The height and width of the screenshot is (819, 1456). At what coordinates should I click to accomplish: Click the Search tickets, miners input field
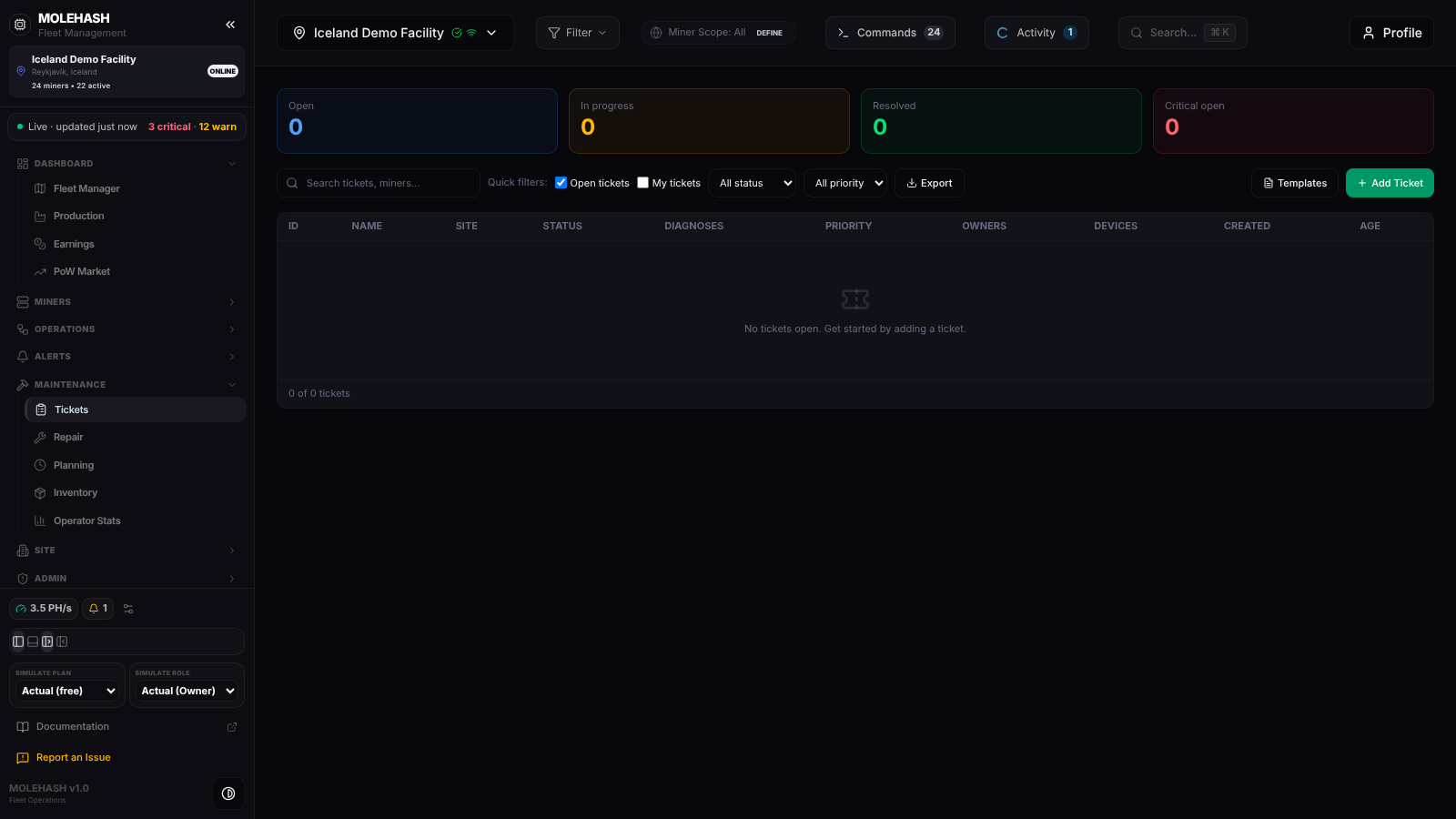coord(379,183)
